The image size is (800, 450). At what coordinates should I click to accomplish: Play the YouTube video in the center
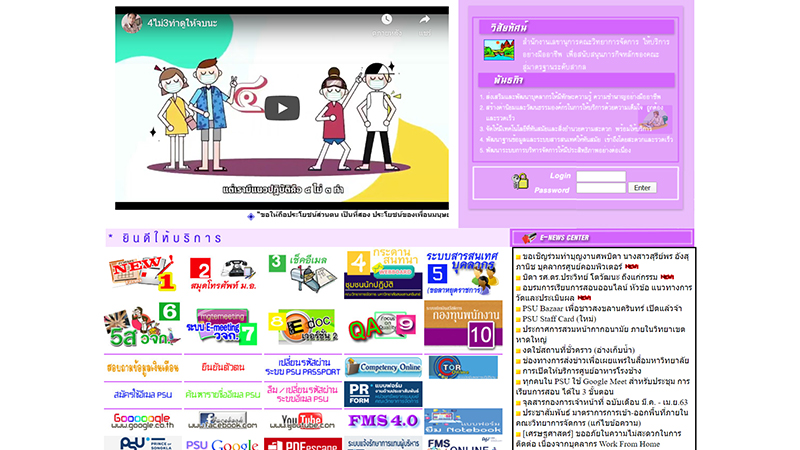point(282,108)
